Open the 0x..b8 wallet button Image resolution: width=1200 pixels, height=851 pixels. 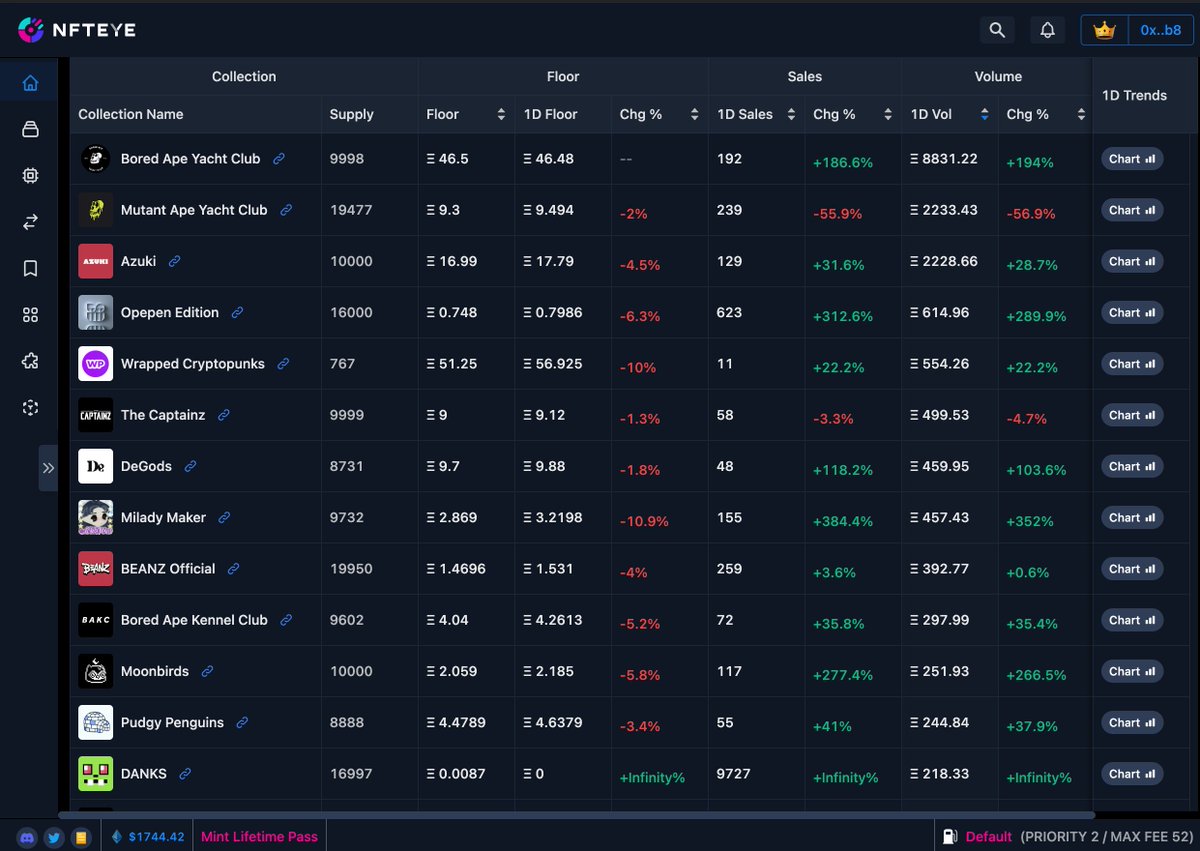pos(1160,30)
